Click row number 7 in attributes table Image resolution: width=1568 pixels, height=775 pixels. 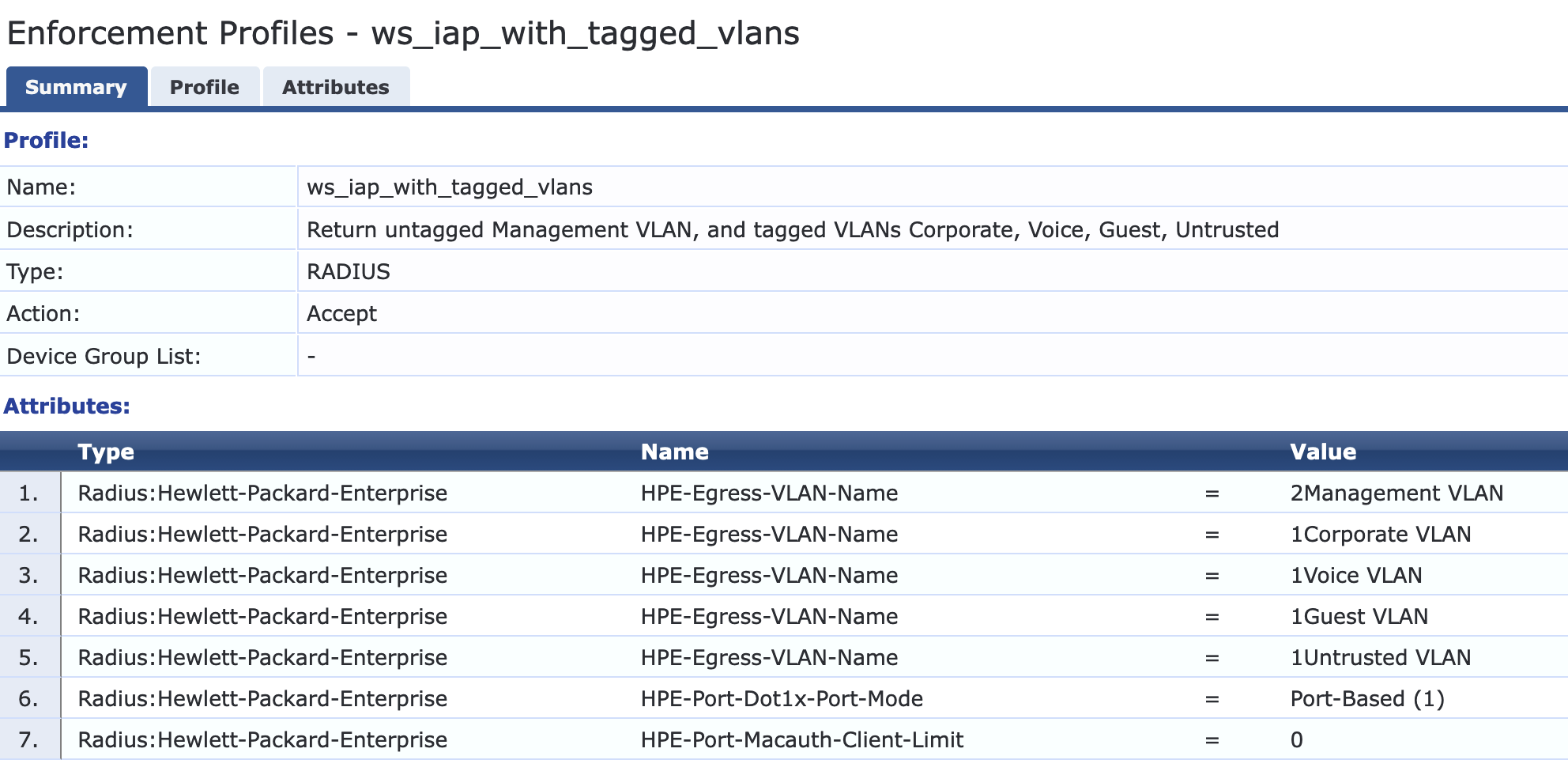point(29,740)
